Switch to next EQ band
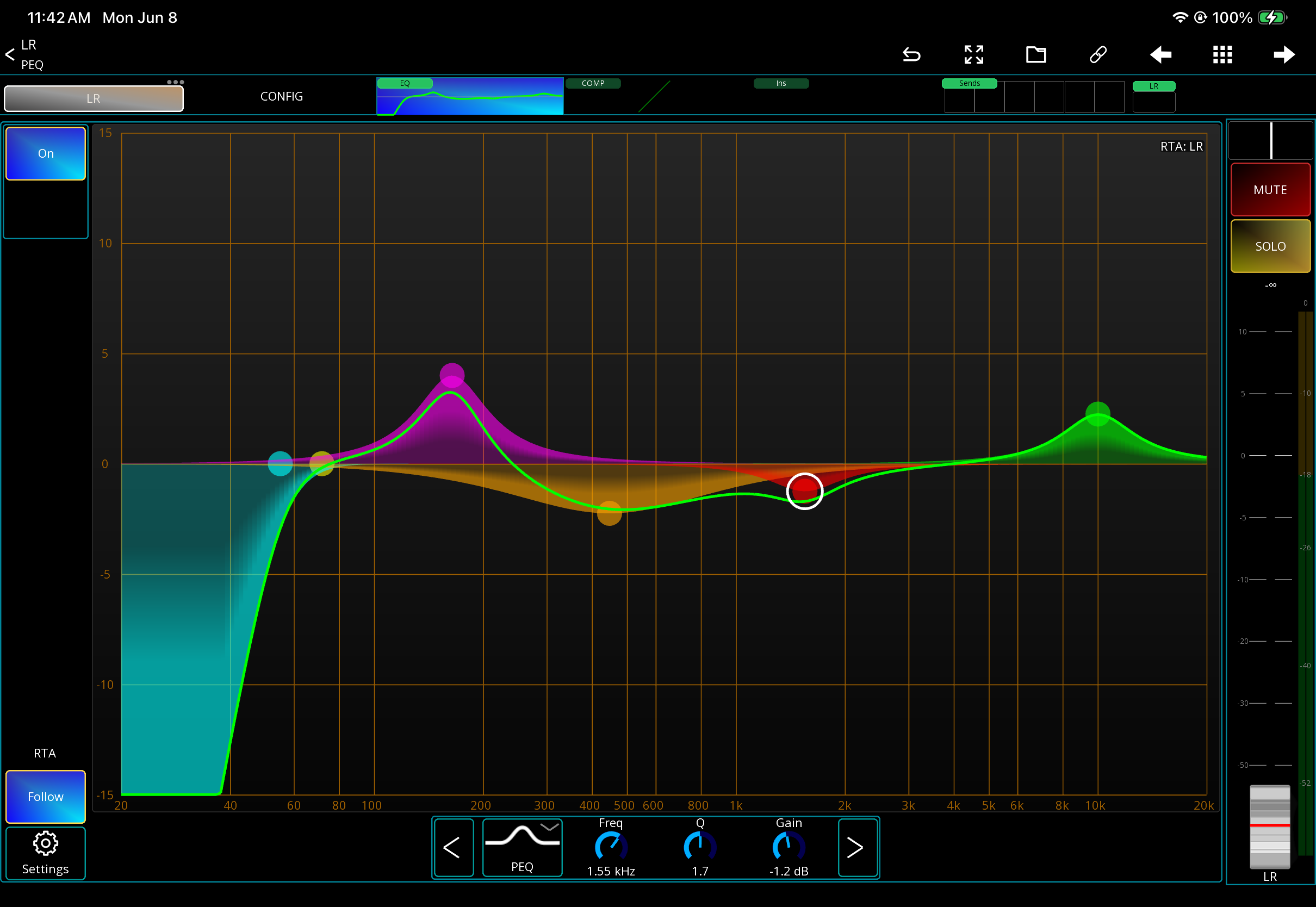This screenshot has width=1316, height=907. pyautogui.click(x=857, y=847)
